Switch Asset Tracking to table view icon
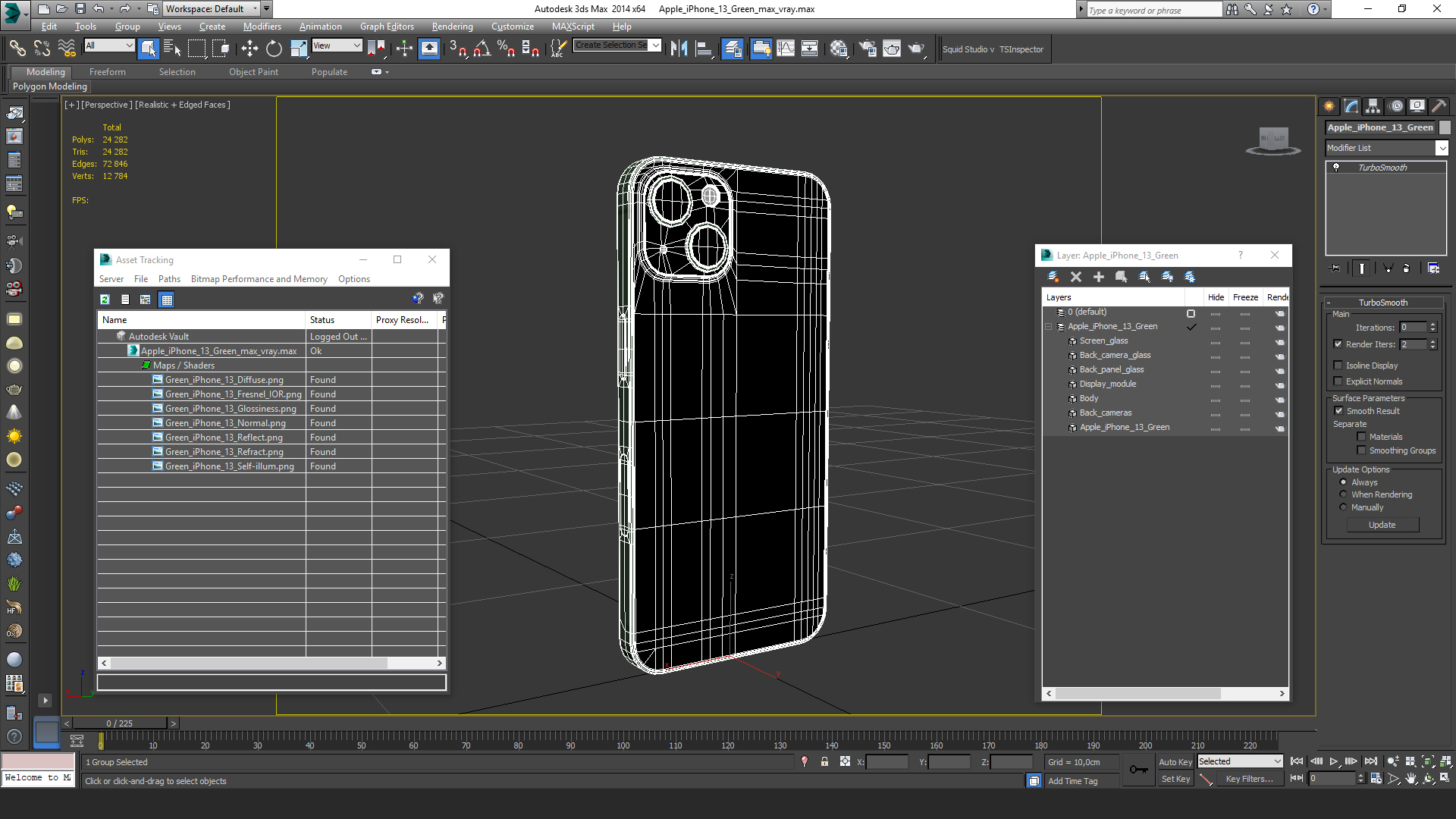 (167, 300)
